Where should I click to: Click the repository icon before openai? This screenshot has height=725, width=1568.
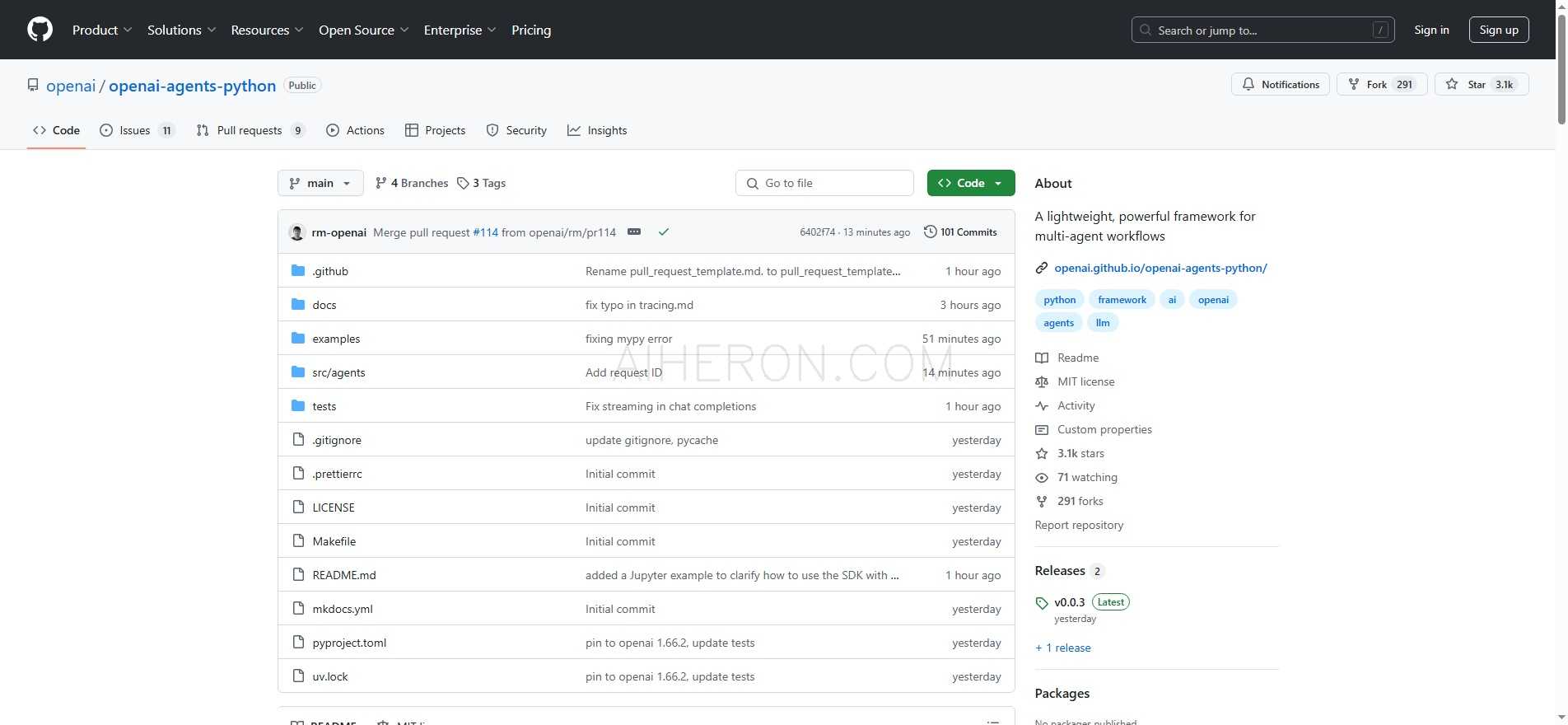33,85
